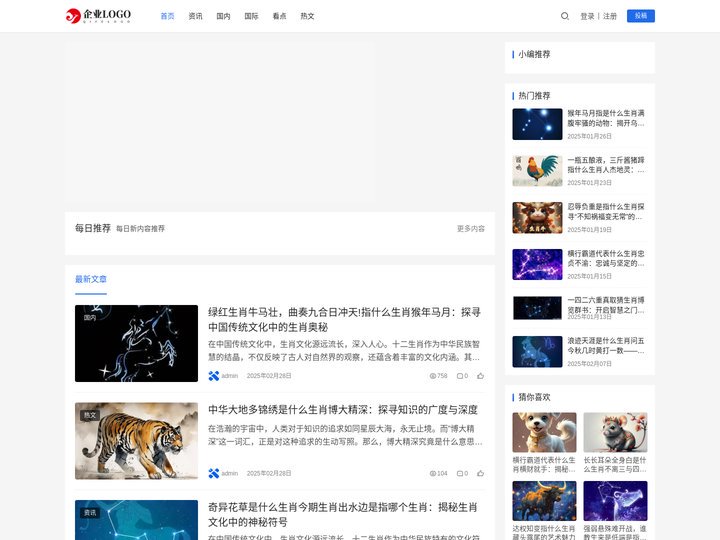Click the bull image in 猜你喜欢
The image size is (720, 540).
click(544, 501)
